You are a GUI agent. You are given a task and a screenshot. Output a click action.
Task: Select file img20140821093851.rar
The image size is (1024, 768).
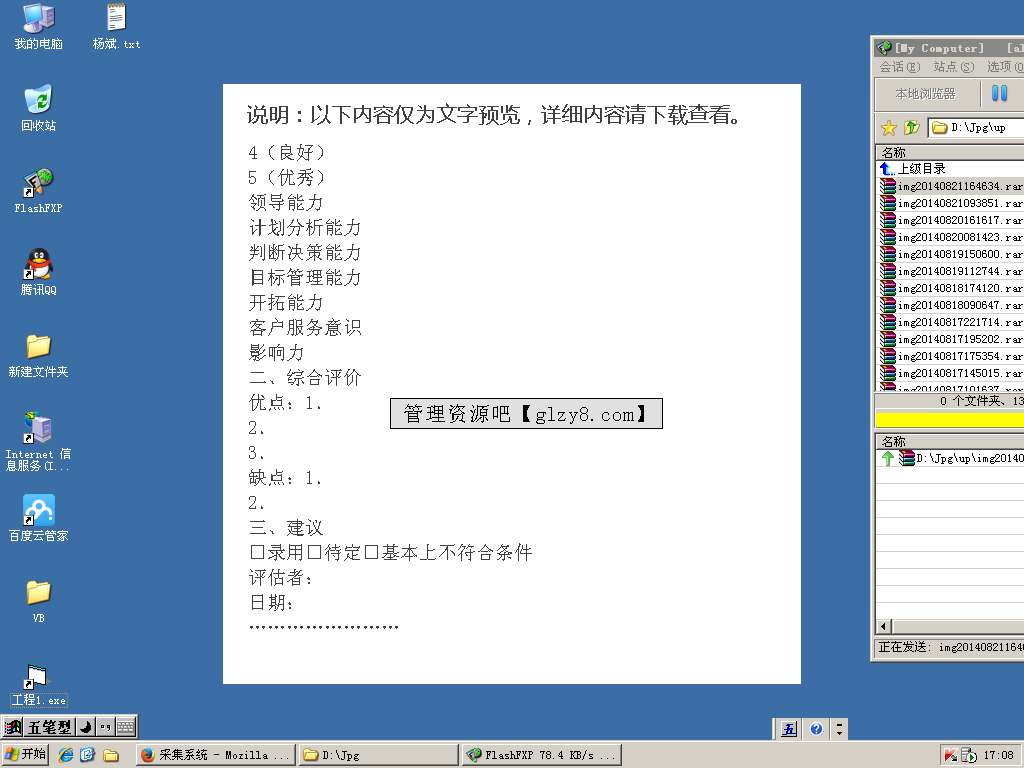pyautogui.click(x=950, y=203)
